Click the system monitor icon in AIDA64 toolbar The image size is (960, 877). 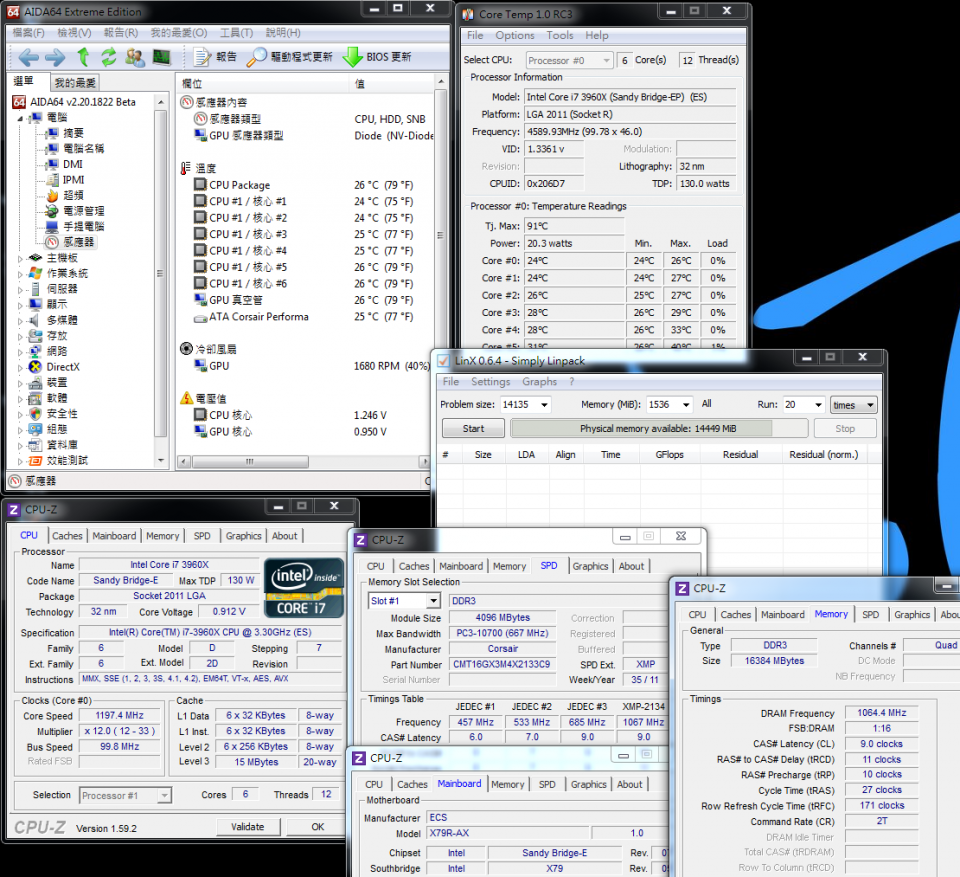click(x=160, y=57)
